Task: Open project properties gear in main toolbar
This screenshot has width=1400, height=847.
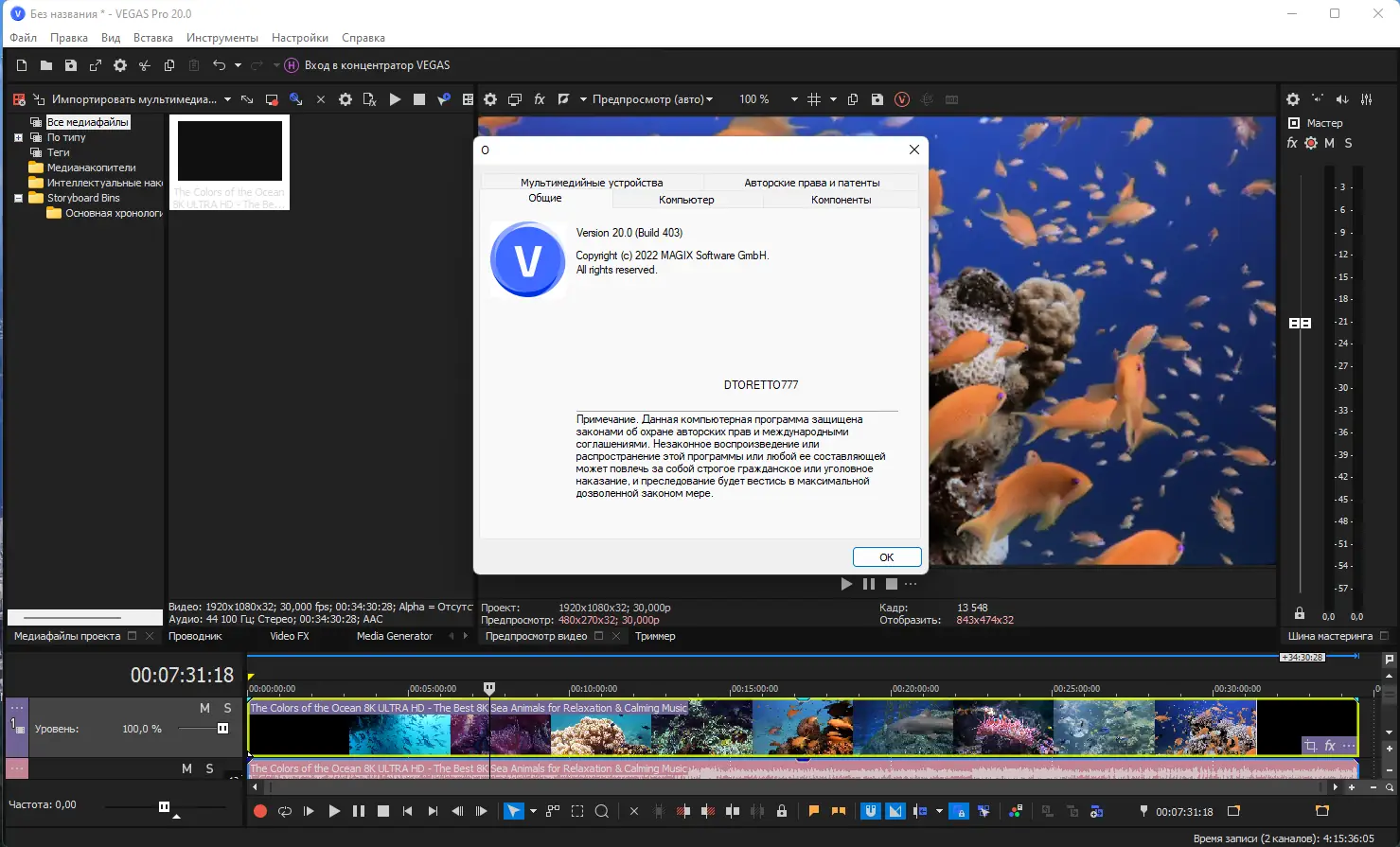Action: 119,65
